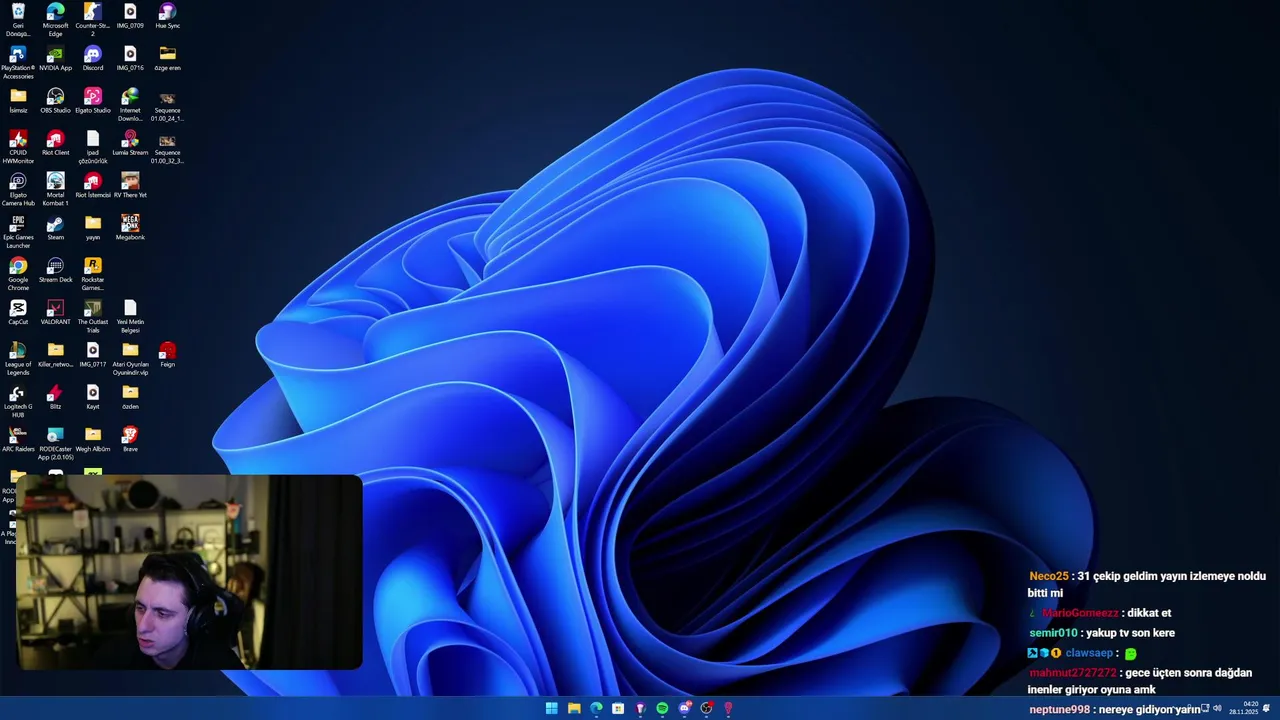Click the webcam overlay of the streamer

(189, 572)
